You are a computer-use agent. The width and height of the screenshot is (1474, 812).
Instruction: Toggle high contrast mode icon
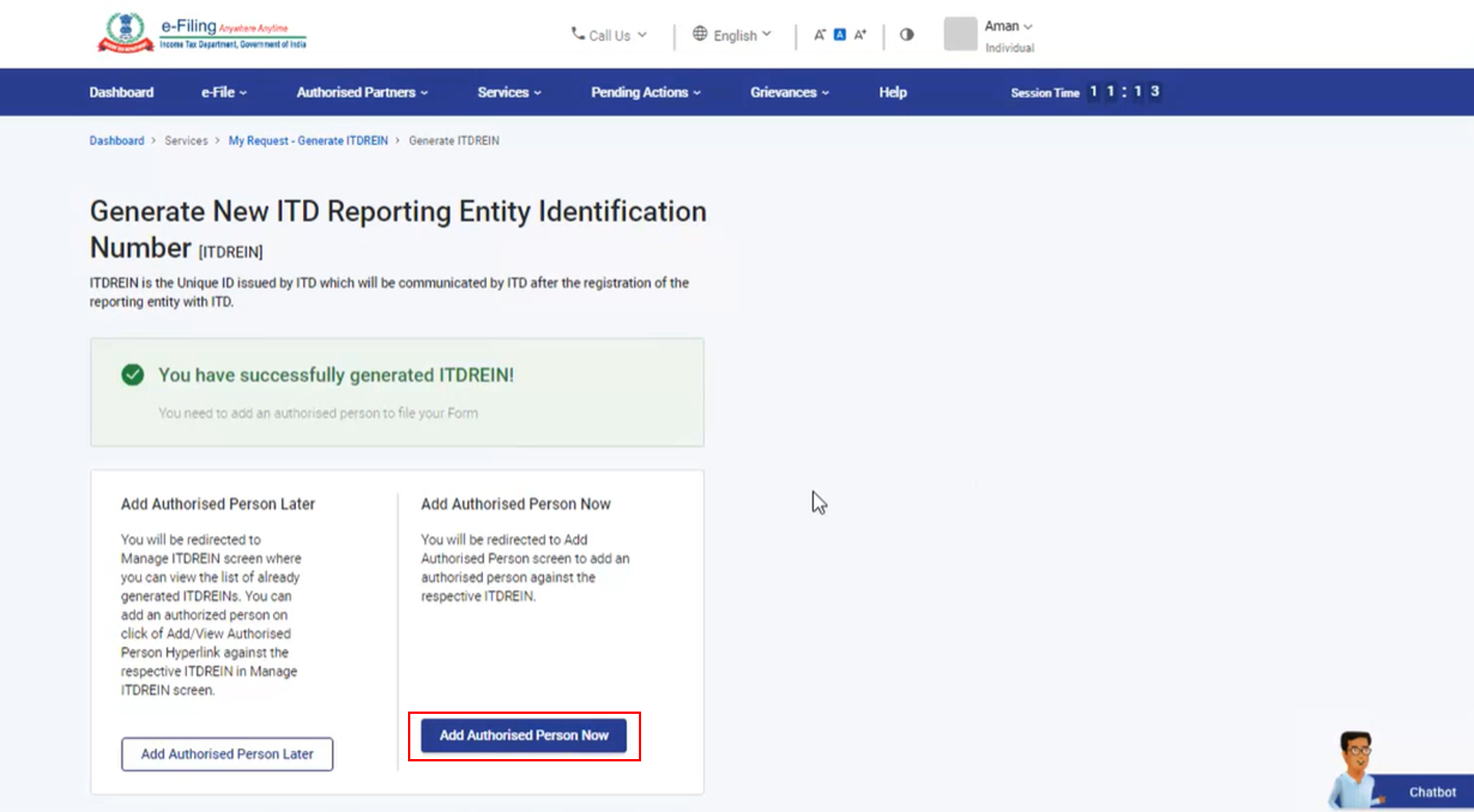click(x=906, y=35)
